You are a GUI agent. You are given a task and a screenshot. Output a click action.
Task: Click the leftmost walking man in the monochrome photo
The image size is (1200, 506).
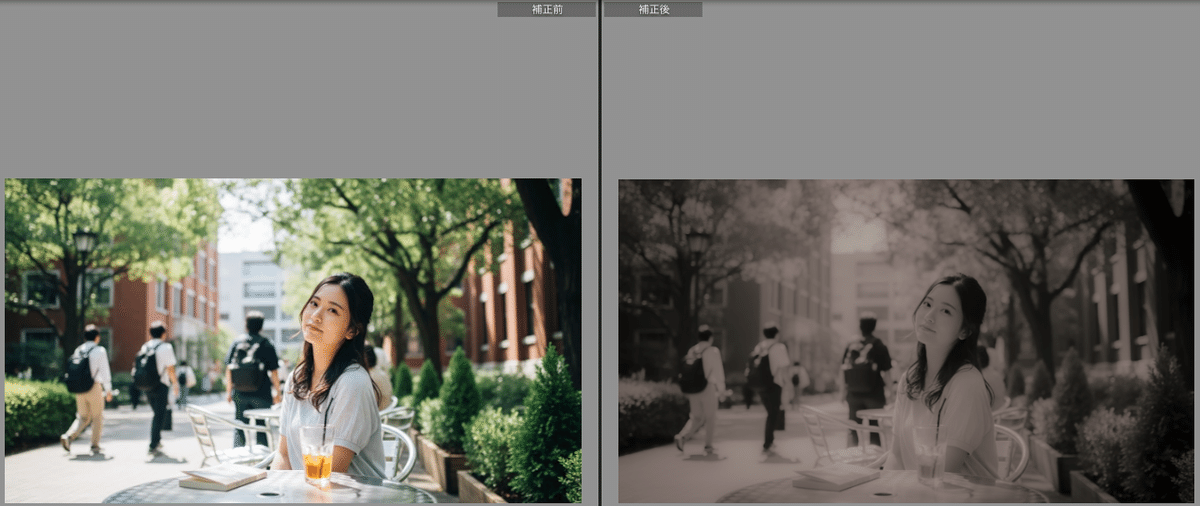point(701,385)
